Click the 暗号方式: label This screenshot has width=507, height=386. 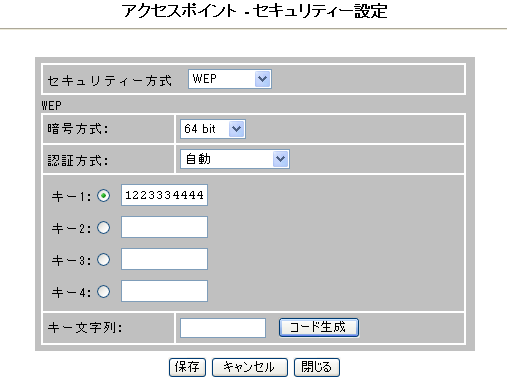[x=78, y=129]
